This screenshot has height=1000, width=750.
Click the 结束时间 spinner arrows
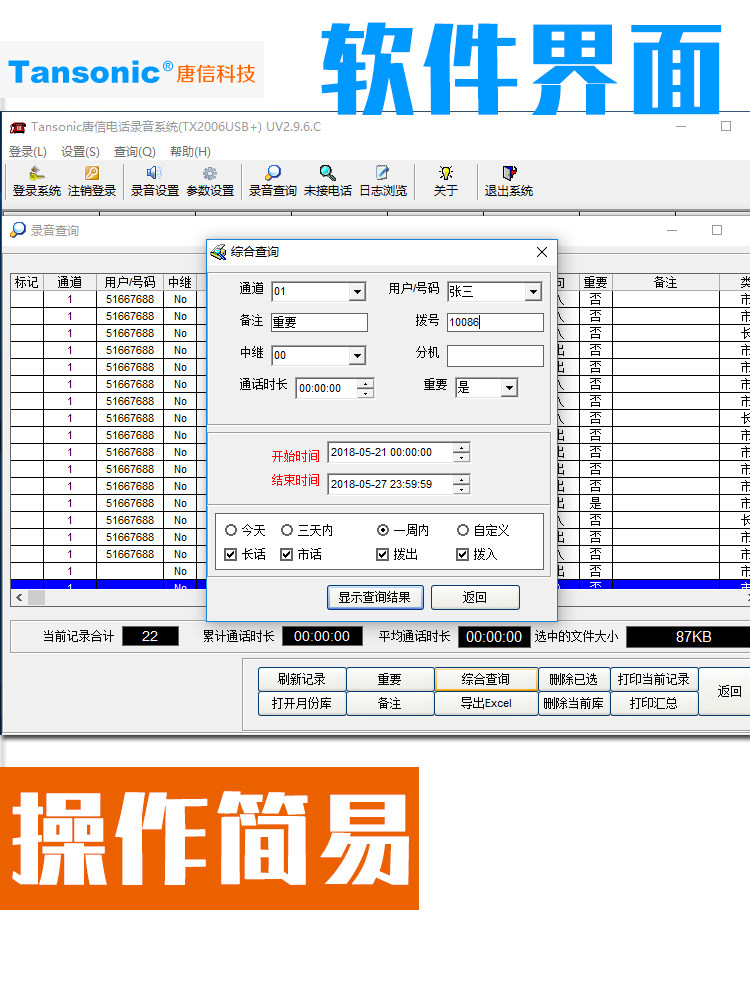[462, 484]
